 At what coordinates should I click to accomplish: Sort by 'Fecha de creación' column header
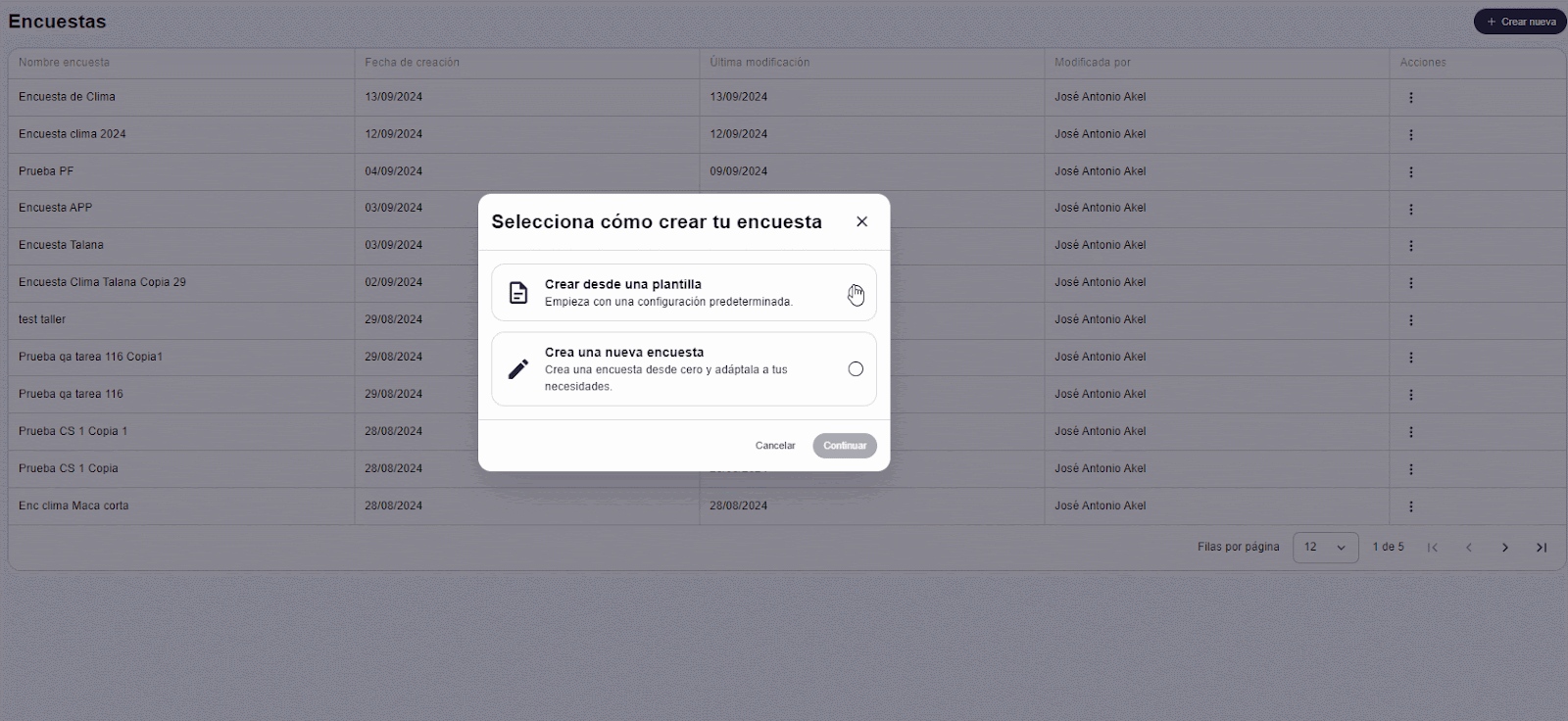click(412, 62)
